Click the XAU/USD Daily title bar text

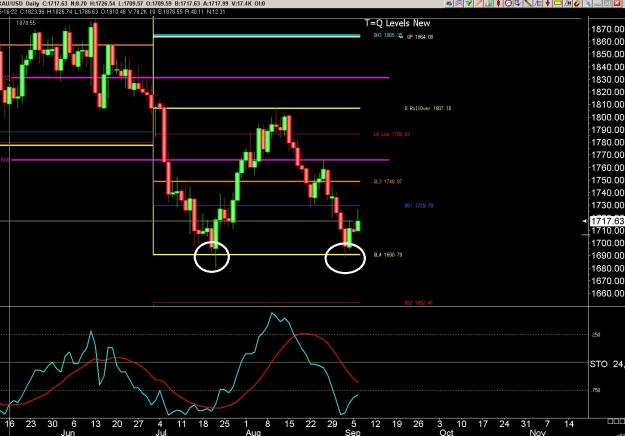click(19, 4)
